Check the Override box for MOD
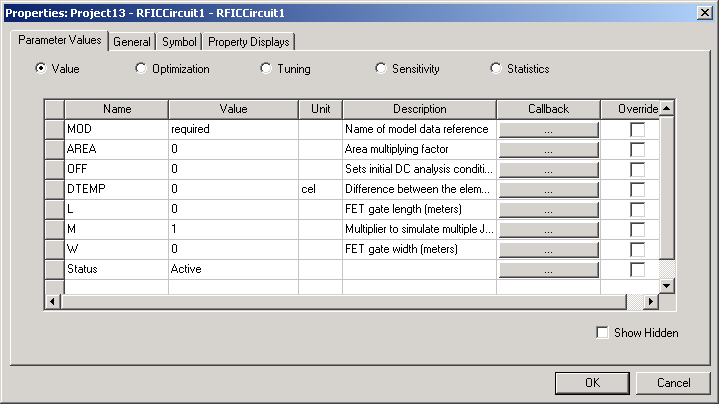The width and height of the screenshot is (719, 404). 637,129
